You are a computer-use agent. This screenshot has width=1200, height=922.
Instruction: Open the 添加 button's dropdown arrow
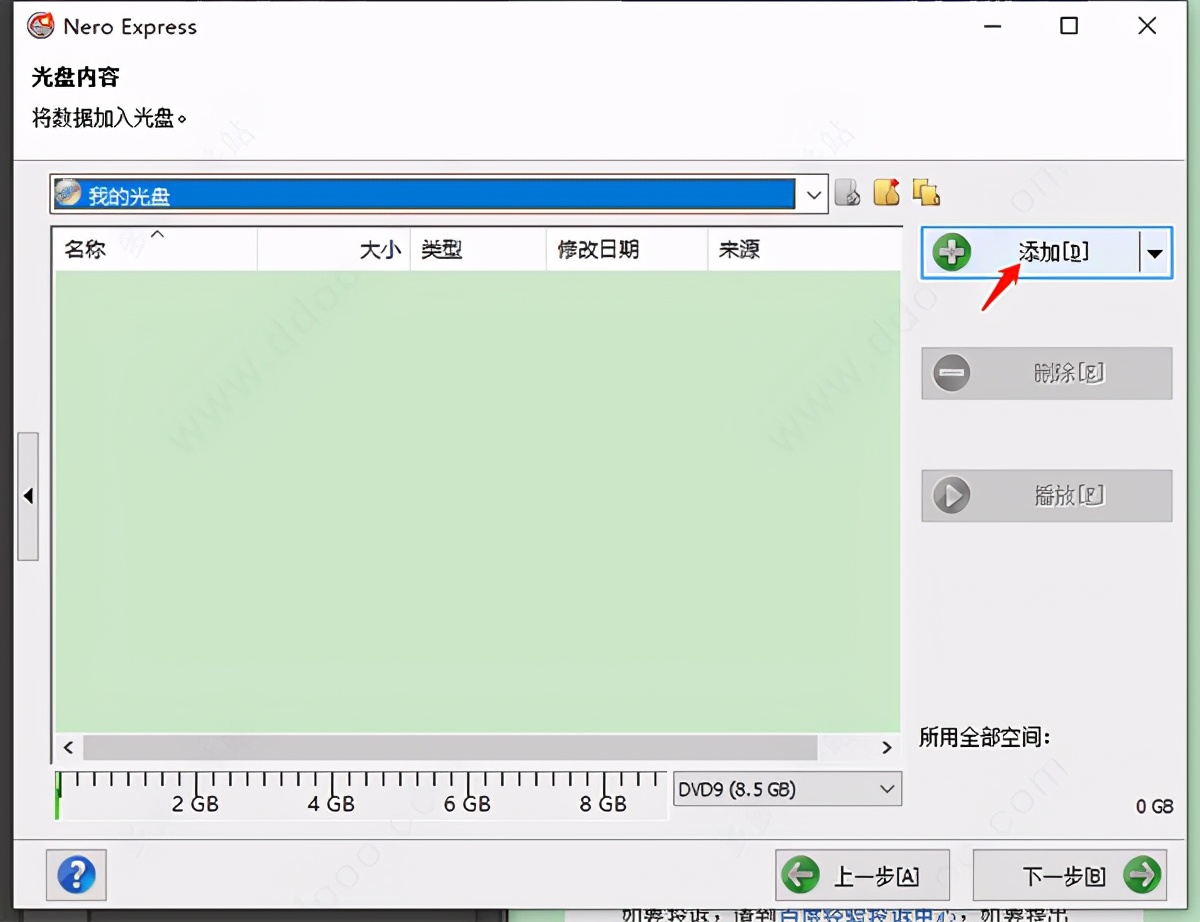coord(1155,252)
